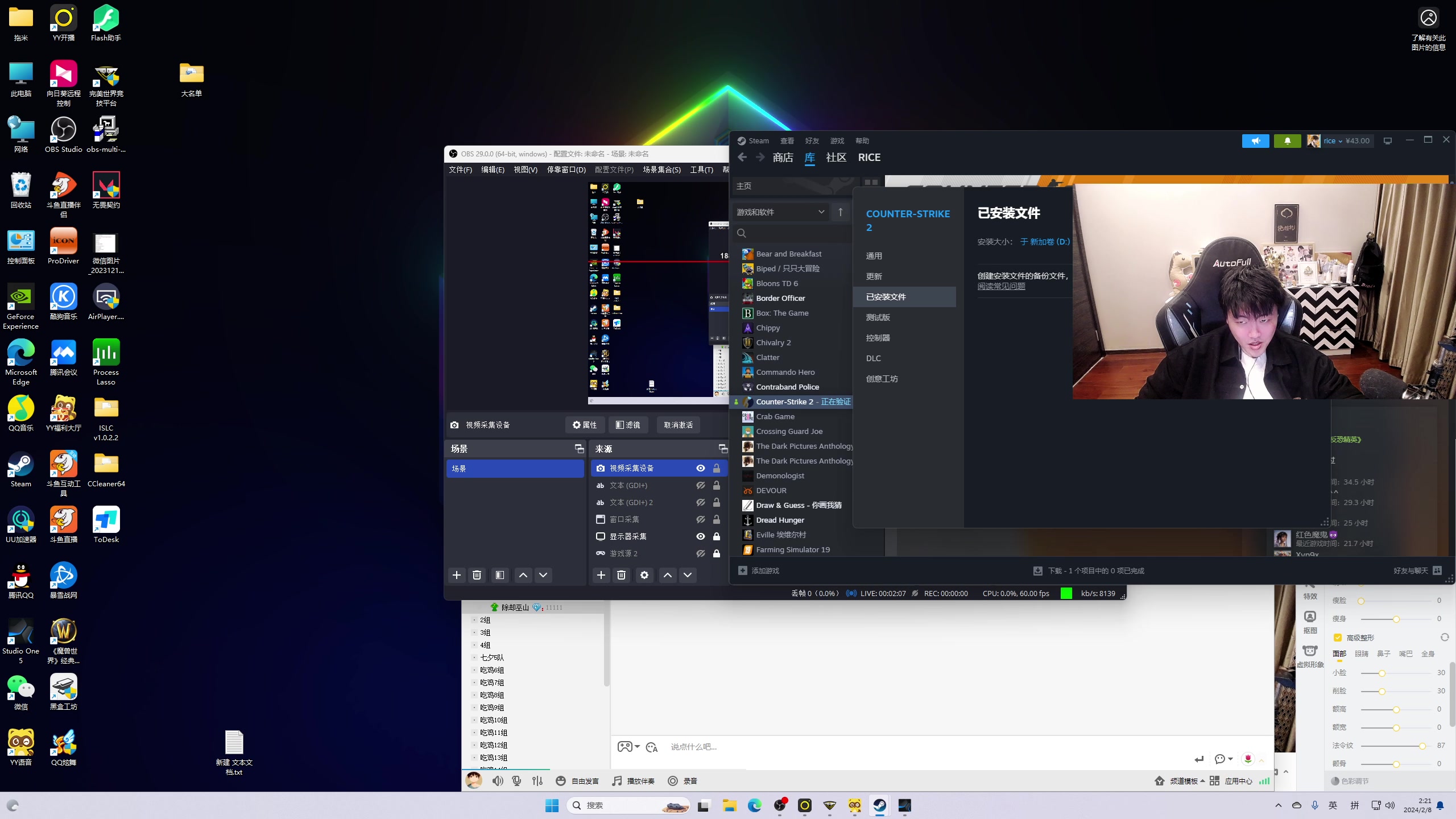Open Steam Big Picture mode icon
This screenshot has height=819, width=1456.
point(1388,141)
